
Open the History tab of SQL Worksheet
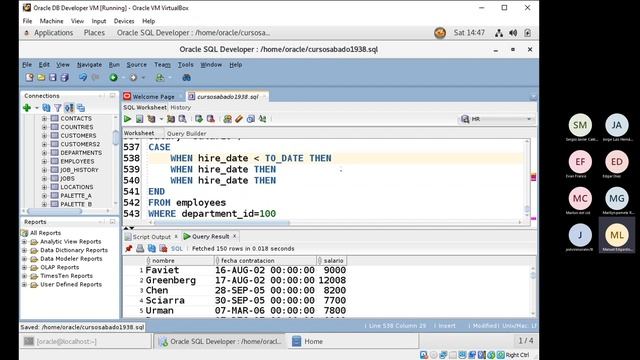pos(180,107)
